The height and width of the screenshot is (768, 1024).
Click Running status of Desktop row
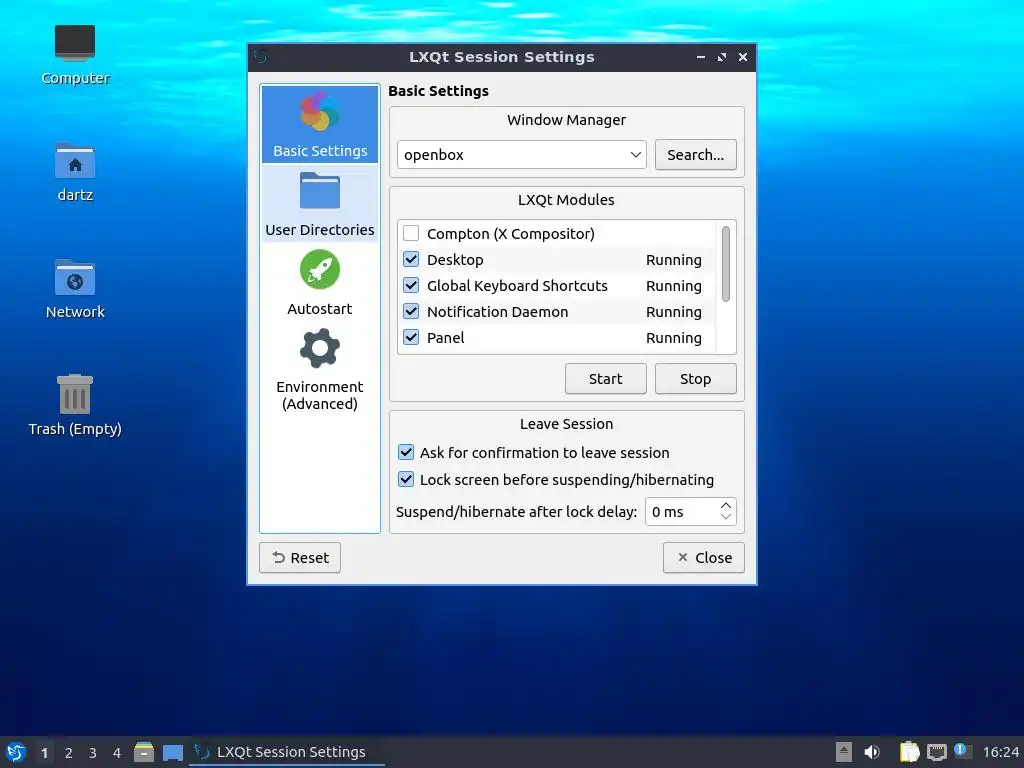pyautogui.click(x=674, y=259)
